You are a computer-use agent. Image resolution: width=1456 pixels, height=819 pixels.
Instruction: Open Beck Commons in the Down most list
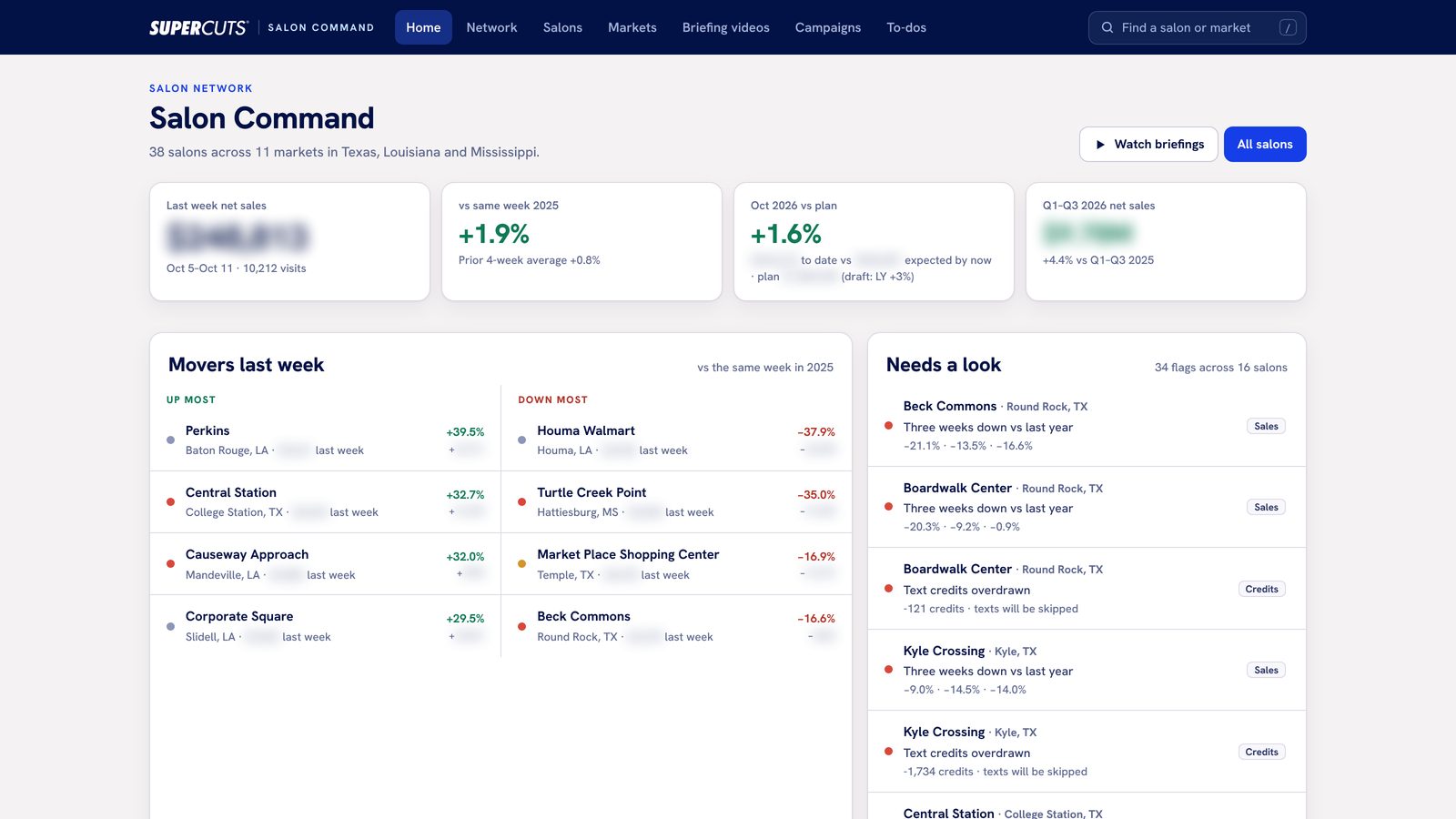(676, 626)
